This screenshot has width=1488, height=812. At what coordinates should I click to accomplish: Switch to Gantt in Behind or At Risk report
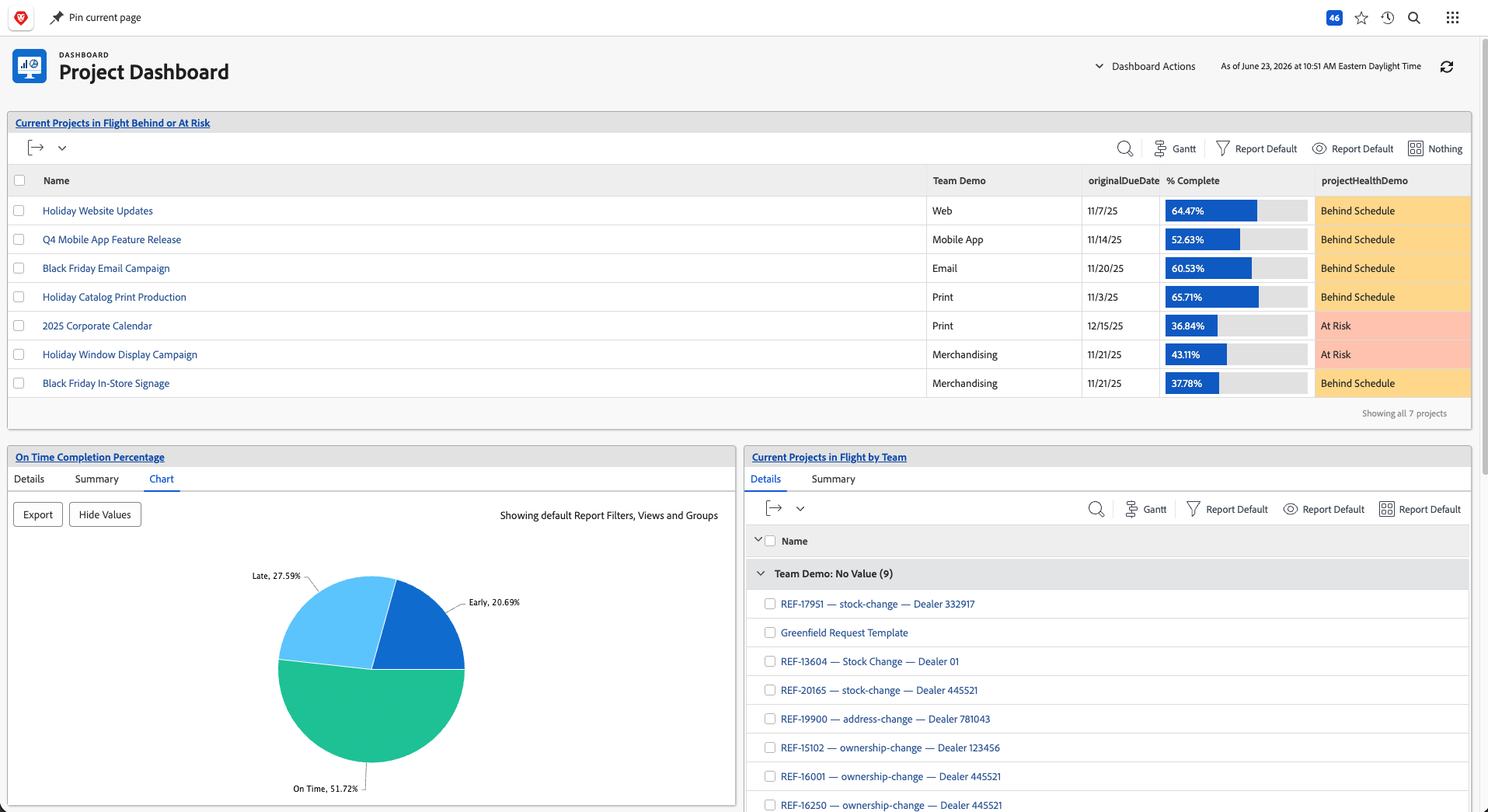(1175, 148)
